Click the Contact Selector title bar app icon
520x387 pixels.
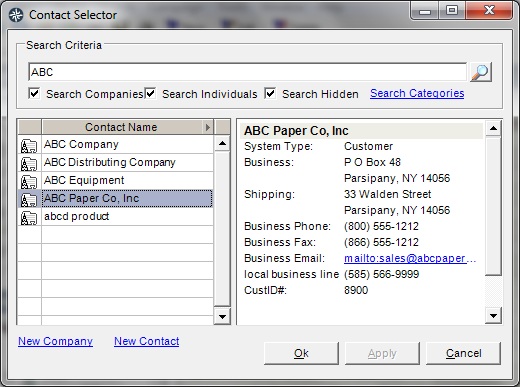(16, 15)
